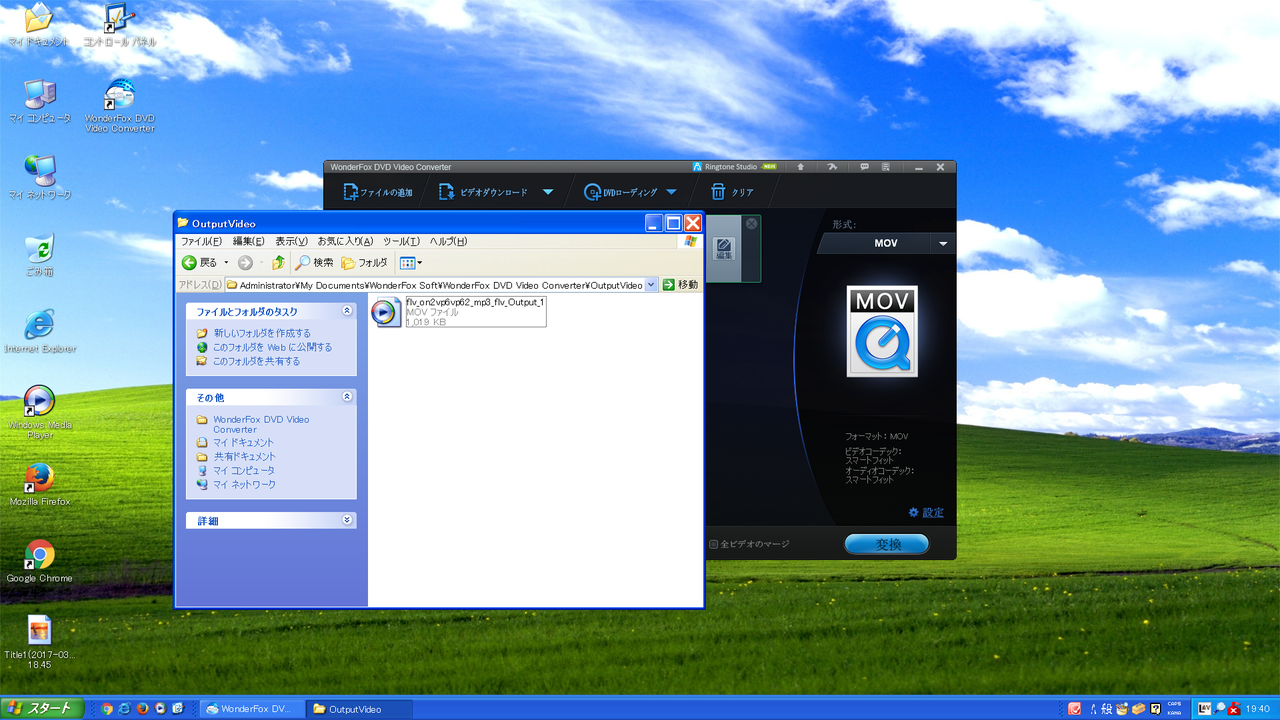
Task: Open the Back history dropdown arrow
Action: pyautogui.click(x=226, y=263)
